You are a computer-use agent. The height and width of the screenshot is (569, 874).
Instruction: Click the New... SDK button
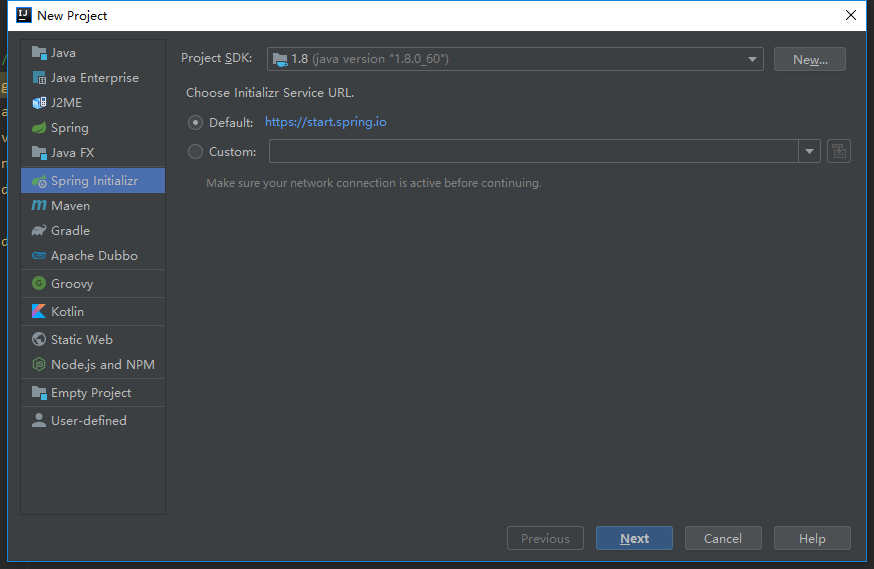coord(809,59)
